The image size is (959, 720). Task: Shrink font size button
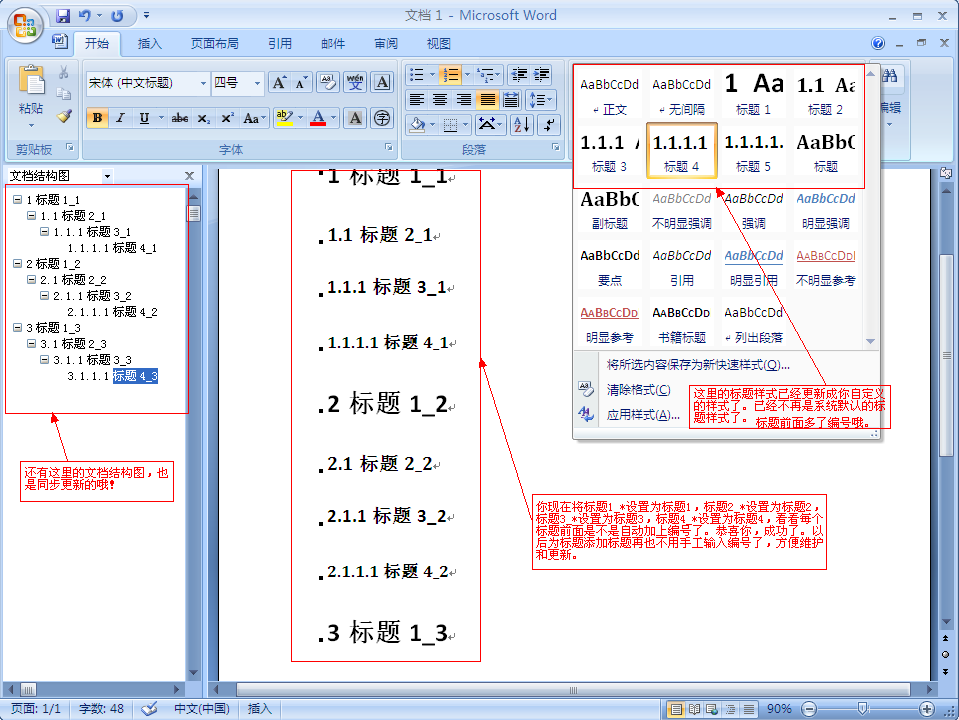[x=301, y=83]
